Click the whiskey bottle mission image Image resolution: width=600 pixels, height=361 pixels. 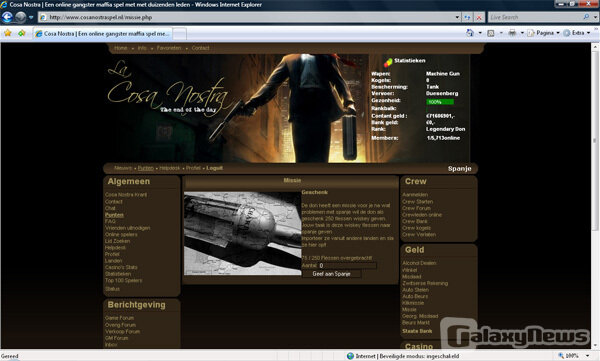point(243,234)
